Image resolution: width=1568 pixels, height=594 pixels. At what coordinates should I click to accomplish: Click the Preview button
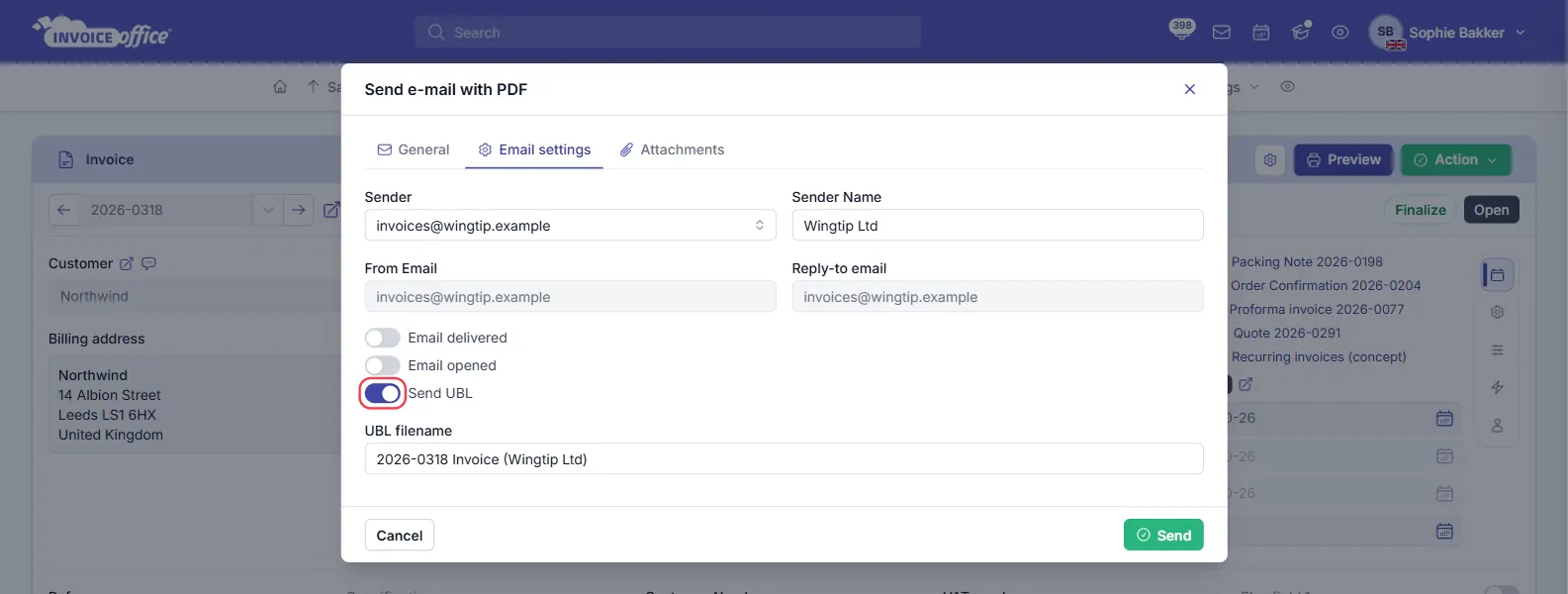pyautogui.click(x=1343, y=159)
